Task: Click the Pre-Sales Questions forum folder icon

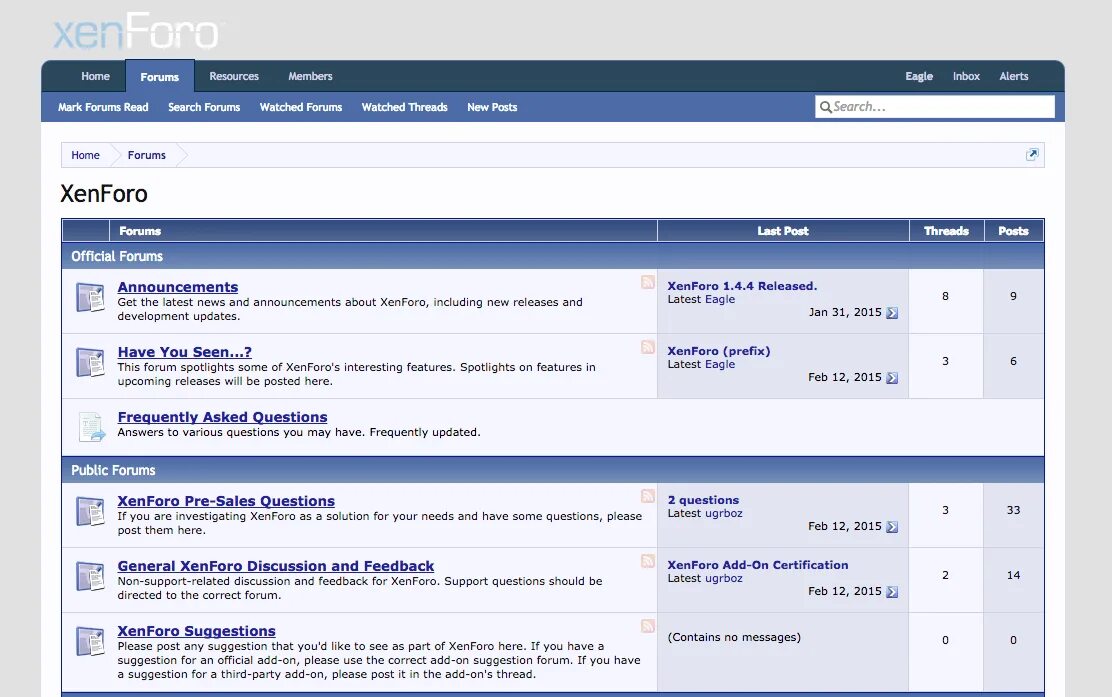Action: pyautogui.click(x=90, y=511)
